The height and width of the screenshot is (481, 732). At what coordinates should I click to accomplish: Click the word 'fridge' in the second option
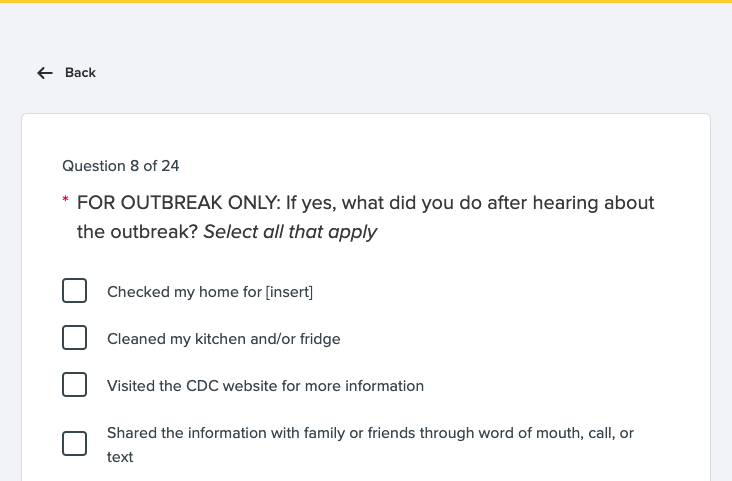(x=320, y=339)
